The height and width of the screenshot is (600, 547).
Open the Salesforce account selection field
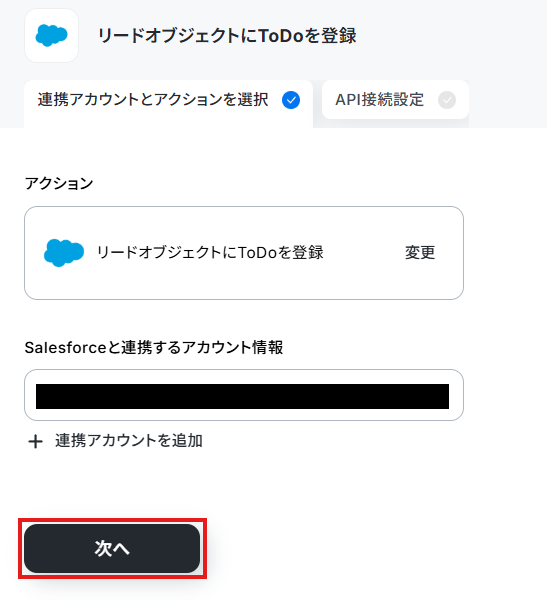click(x=244, y=395)
